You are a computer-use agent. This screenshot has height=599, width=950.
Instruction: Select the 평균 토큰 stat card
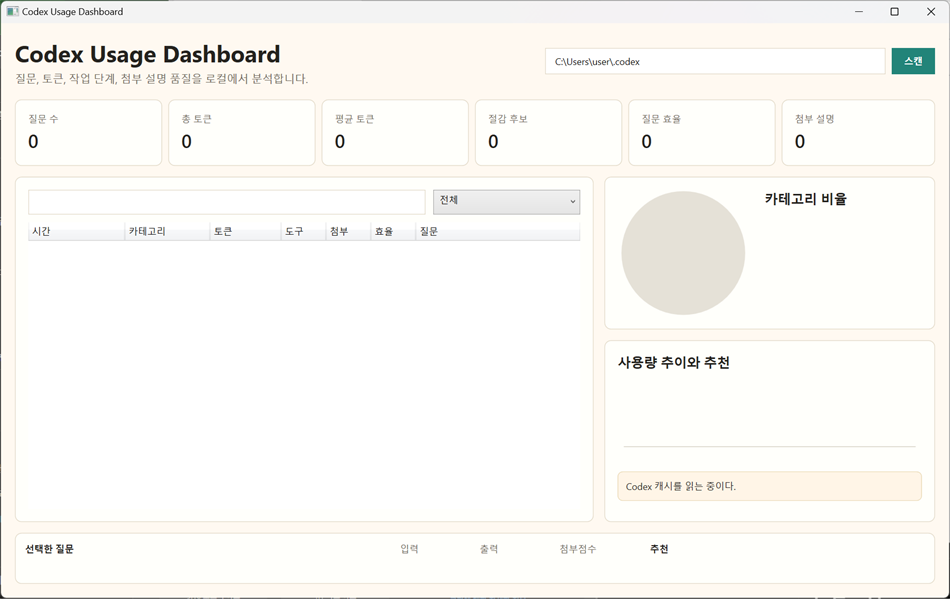[x=395, y=133]
